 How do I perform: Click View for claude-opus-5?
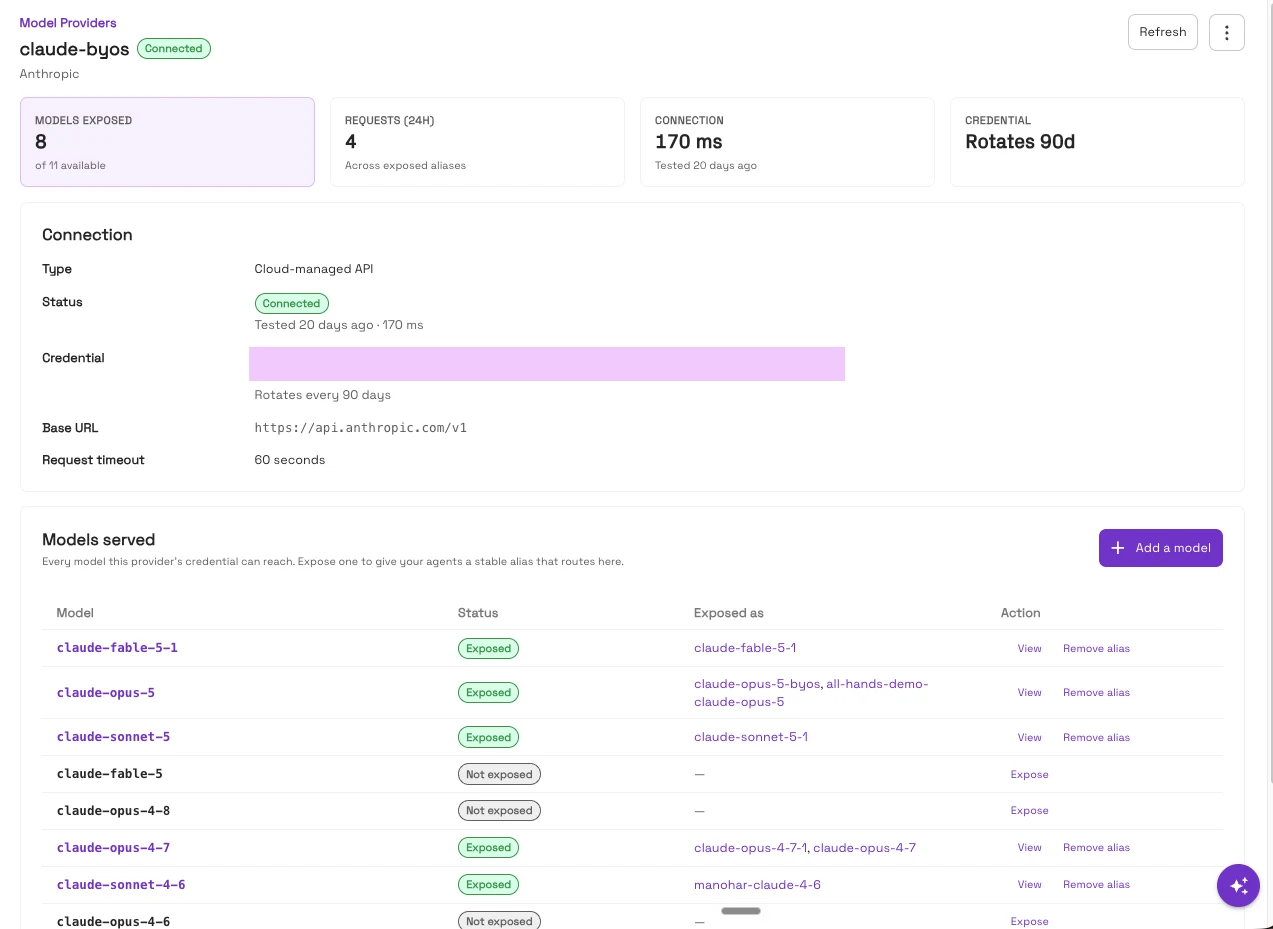pos(1029,692)
